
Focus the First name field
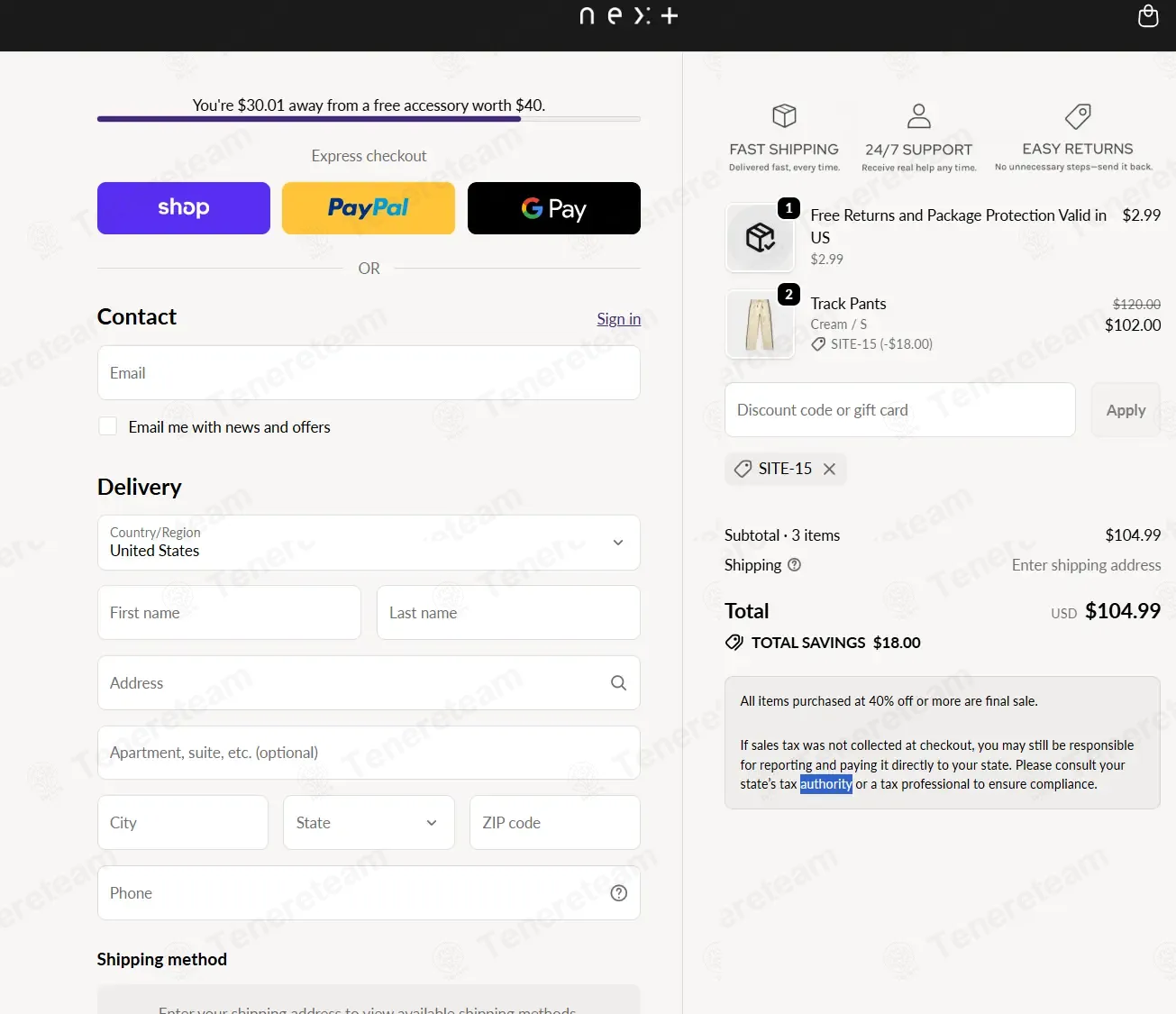pyautogui.click(x=229, y=613)
